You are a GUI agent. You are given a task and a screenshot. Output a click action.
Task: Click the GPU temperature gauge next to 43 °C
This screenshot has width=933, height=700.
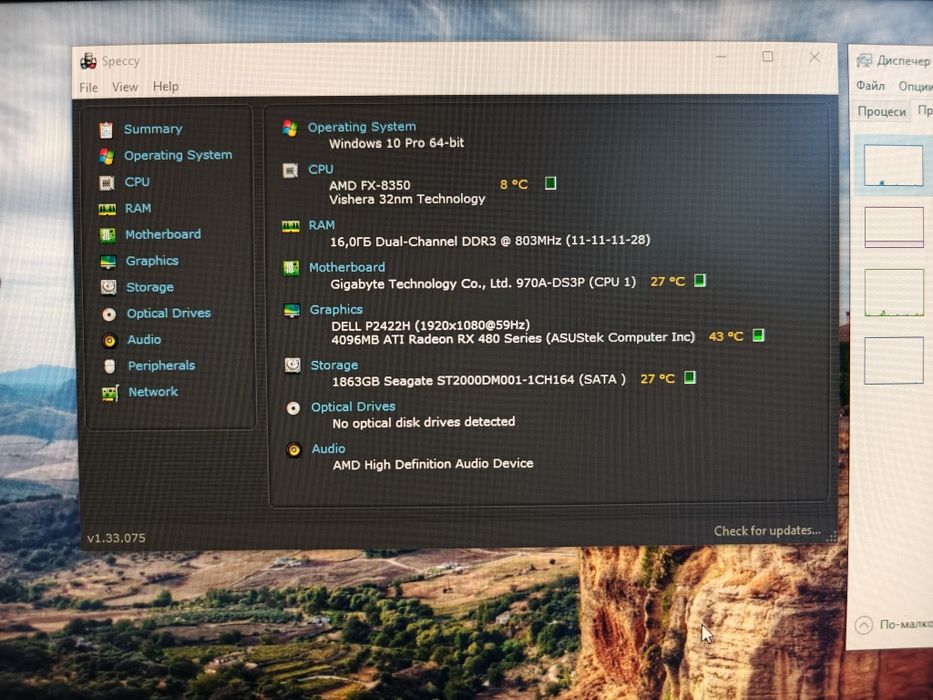click(758, 335)
